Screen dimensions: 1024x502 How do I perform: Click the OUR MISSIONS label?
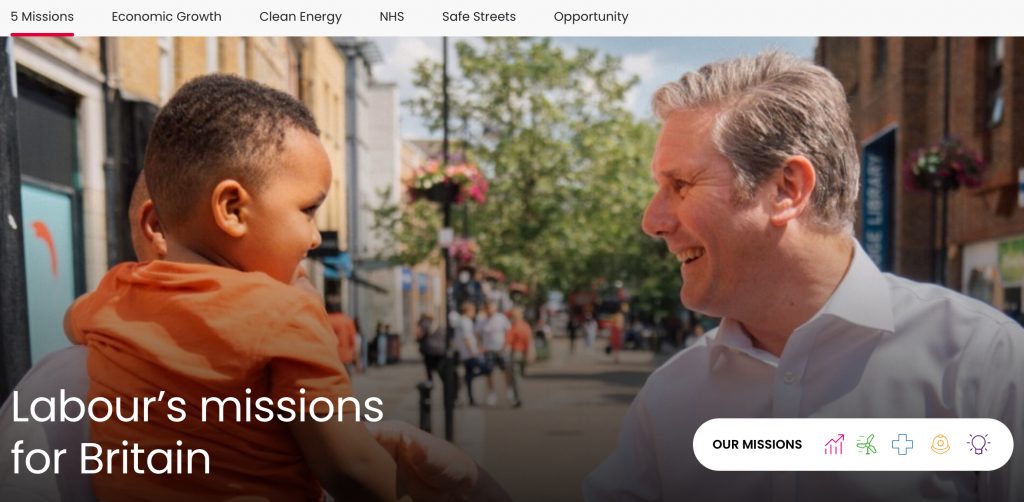click(757, 445)
